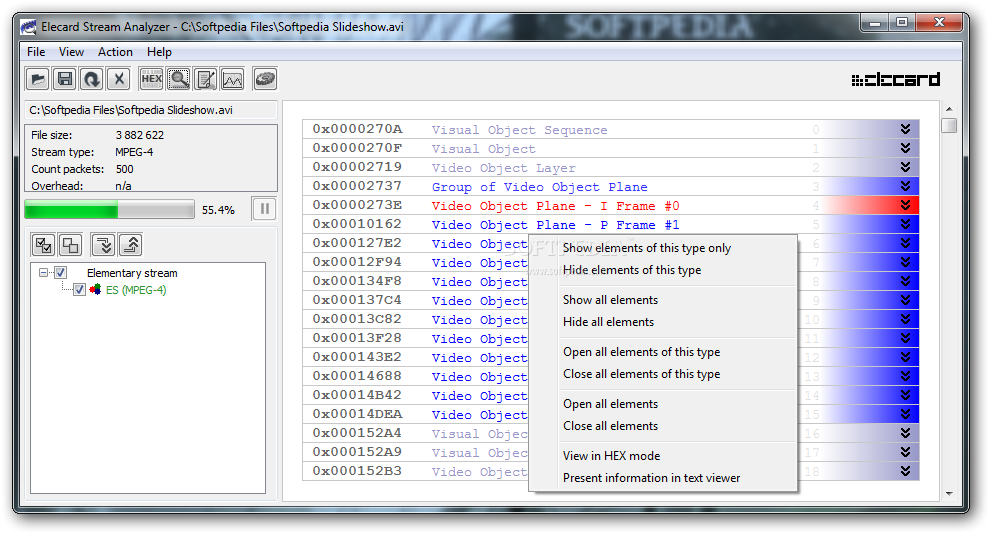Click the X close file toolbar icon

point(119,80)
